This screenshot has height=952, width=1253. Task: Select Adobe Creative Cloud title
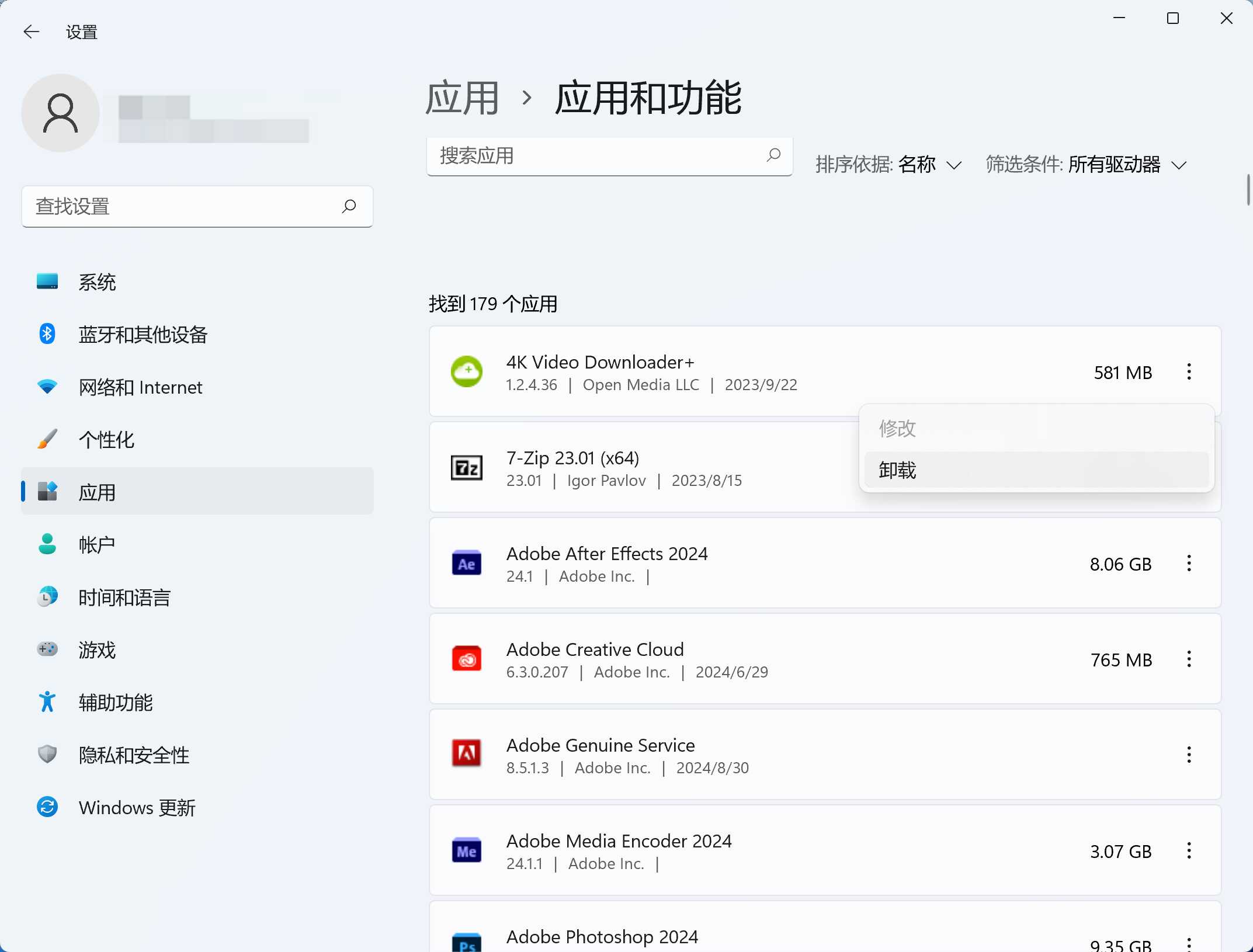[x=595, y=649]
